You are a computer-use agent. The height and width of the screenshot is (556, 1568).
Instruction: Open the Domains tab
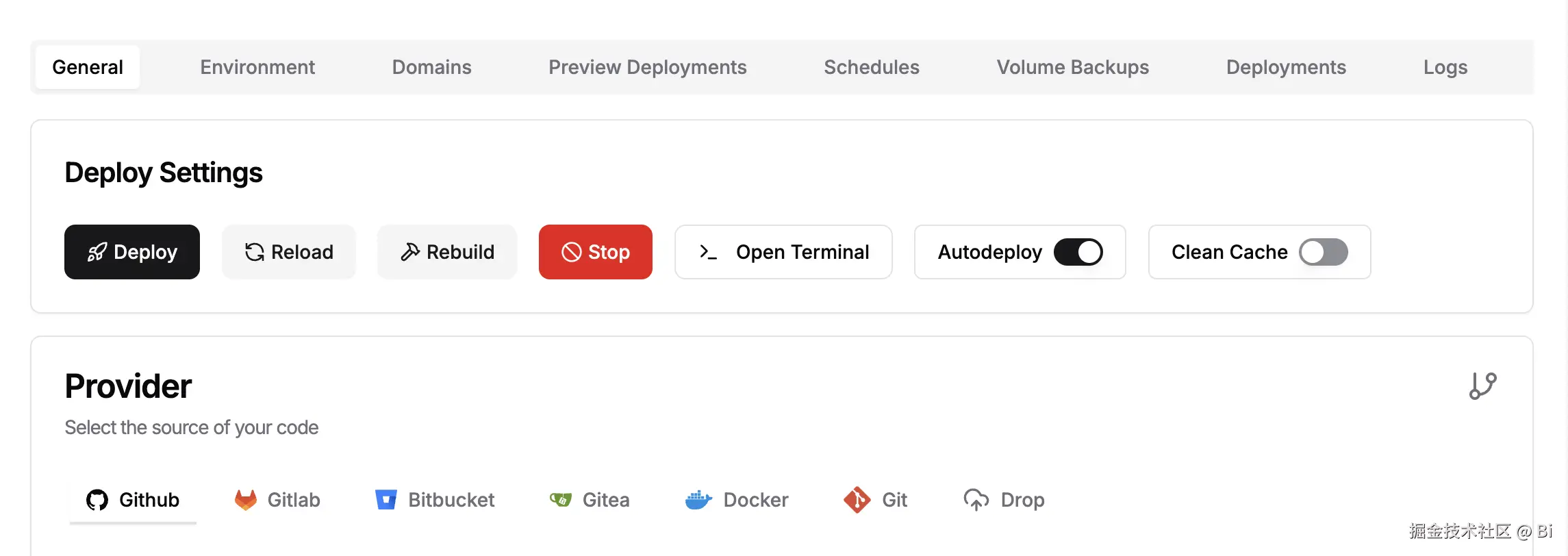[431, 67]
